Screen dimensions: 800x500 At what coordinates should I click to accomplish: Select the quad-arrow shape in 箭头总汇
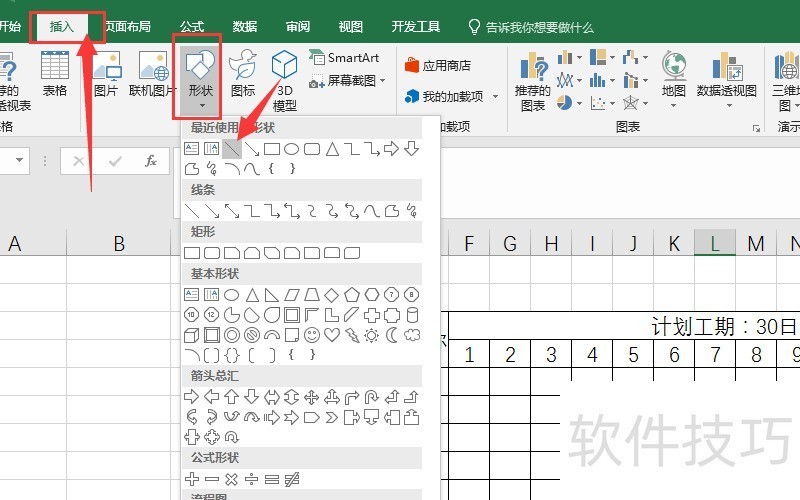point(312,396)
